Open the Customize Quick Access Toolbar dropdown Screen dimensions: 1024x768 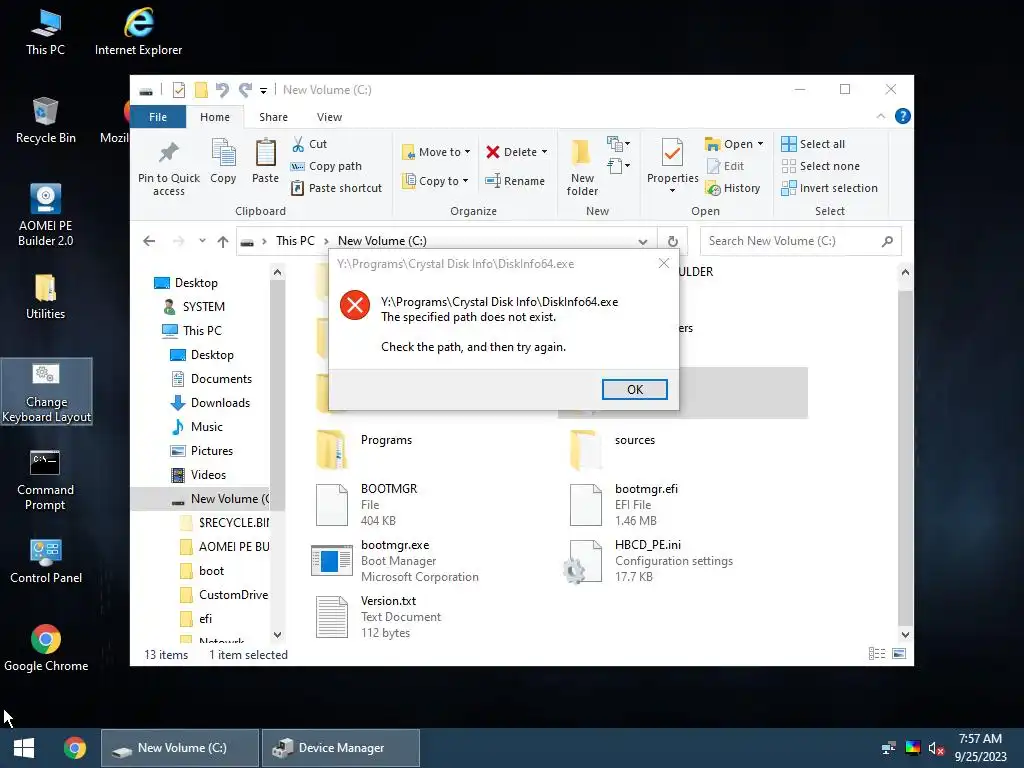click(263, 91)
